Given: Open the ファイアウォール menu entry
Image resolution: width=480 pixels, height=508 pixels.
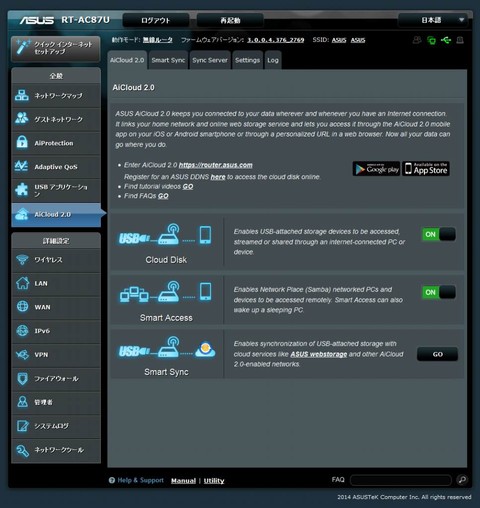Looking at the screenshot, I should pos(56,379).
